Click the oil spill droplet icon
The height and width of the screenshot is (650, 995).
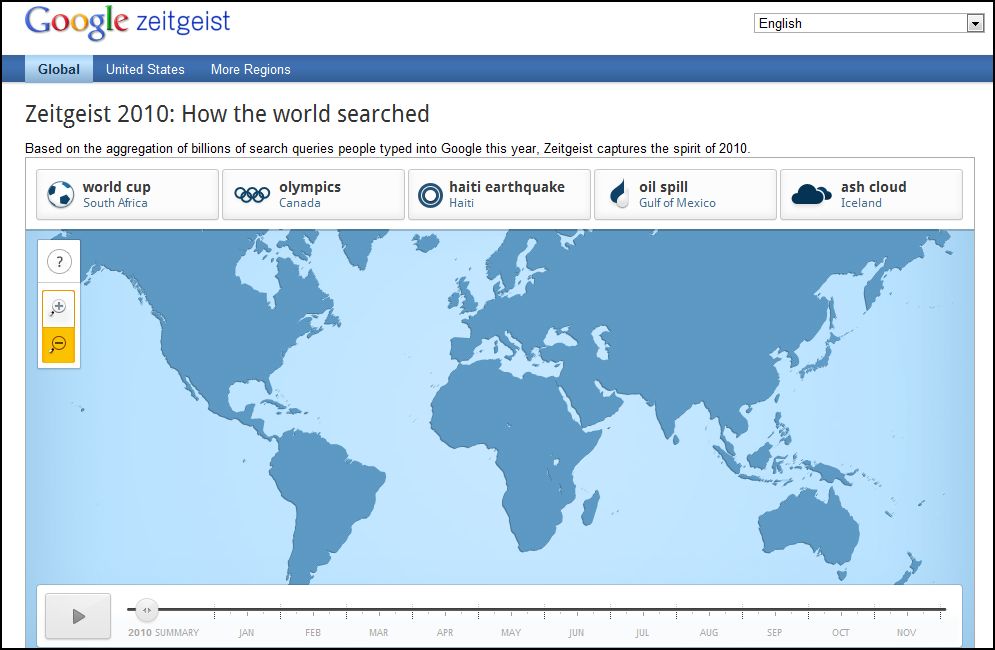coord(619,194)
